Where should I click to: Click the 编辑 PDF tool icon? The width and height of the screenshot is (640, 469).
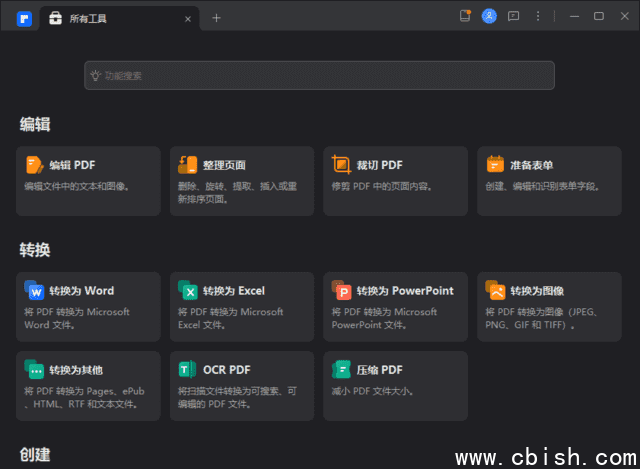pos(34,165)
